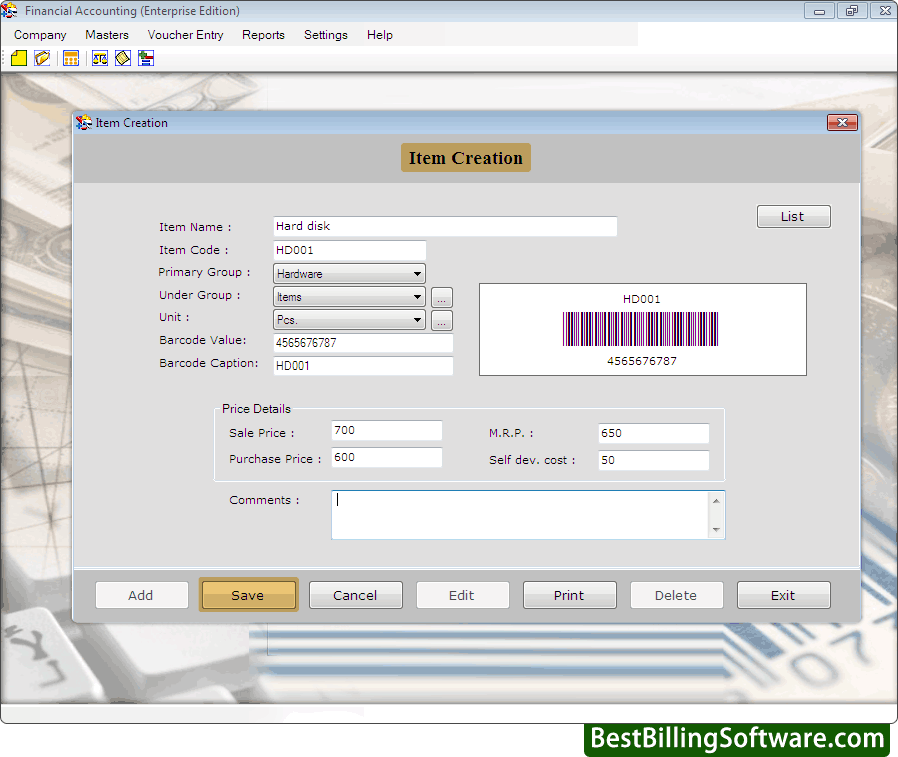
Task: Save the item with Save button
Action: 248,595
